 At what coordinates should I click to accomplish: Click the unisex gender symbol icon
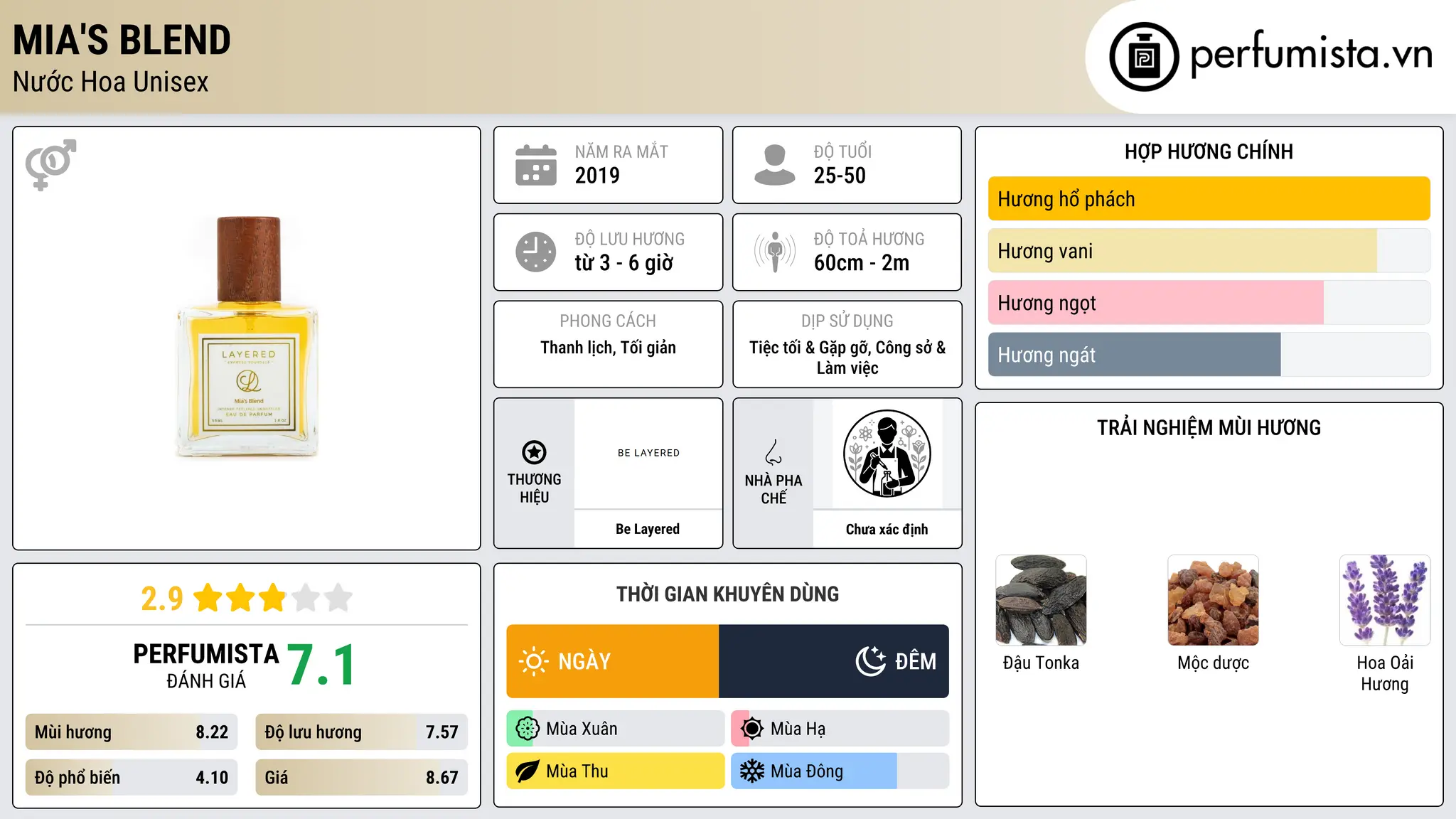click(50, 164)
